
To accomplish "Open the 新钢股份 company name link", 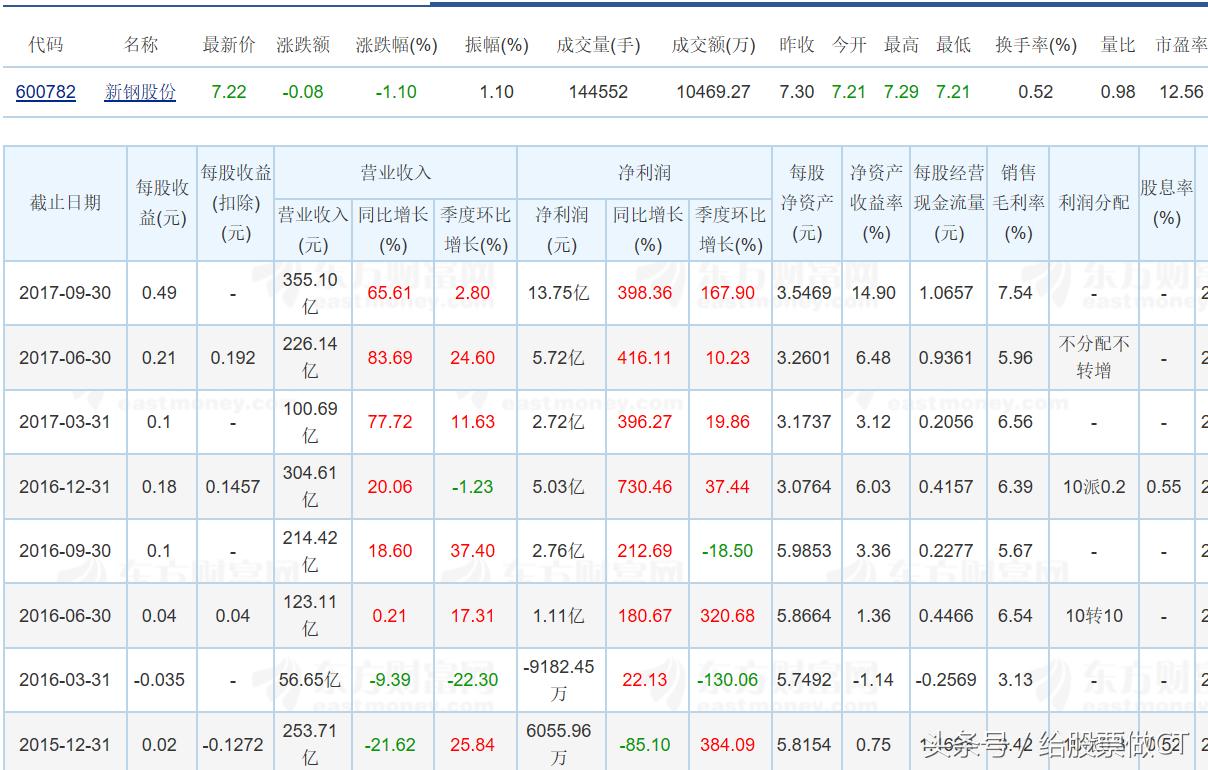I will [139, 91].
